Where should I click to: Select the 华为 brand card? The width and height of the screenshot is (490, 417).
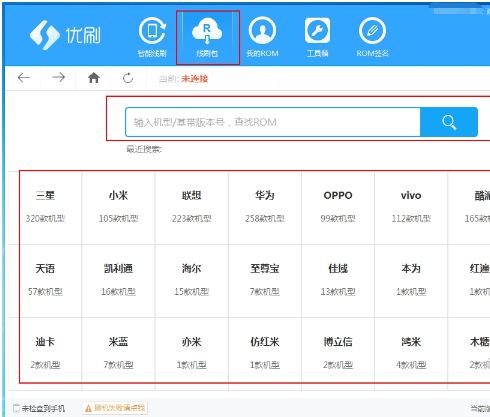tap(265, 208)
